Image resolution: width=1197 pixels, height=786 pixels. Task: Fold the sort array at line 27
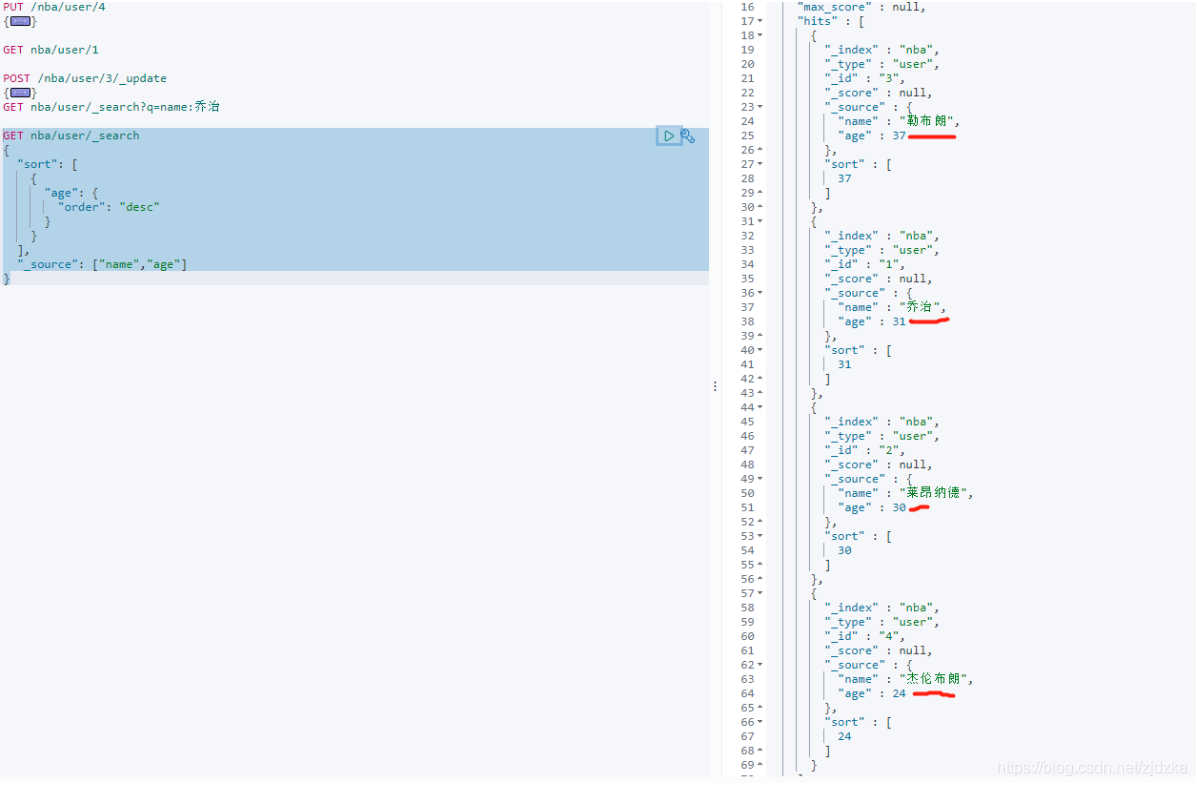(x=760, y=164)
